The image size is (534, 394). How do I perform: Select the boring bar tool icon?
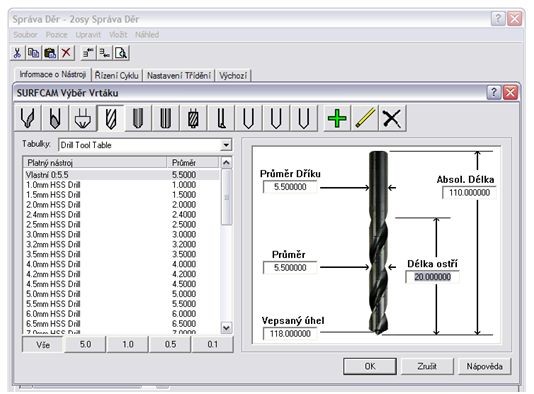coord(221,119)
